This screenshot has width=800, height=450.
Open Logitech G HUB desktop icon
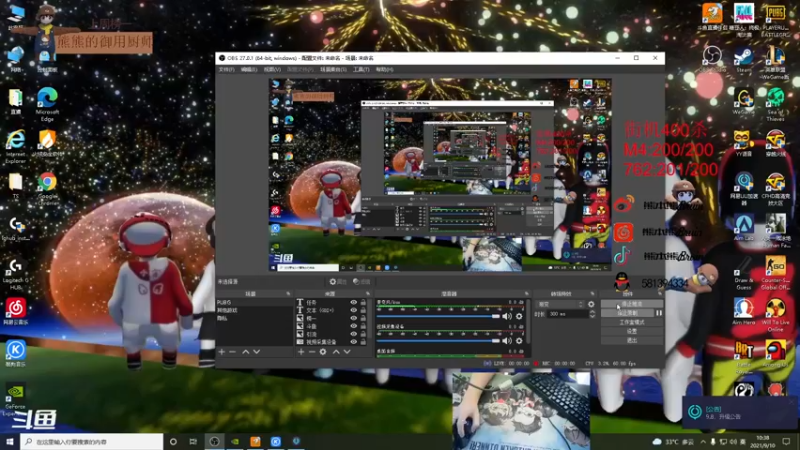click(15, 274)
